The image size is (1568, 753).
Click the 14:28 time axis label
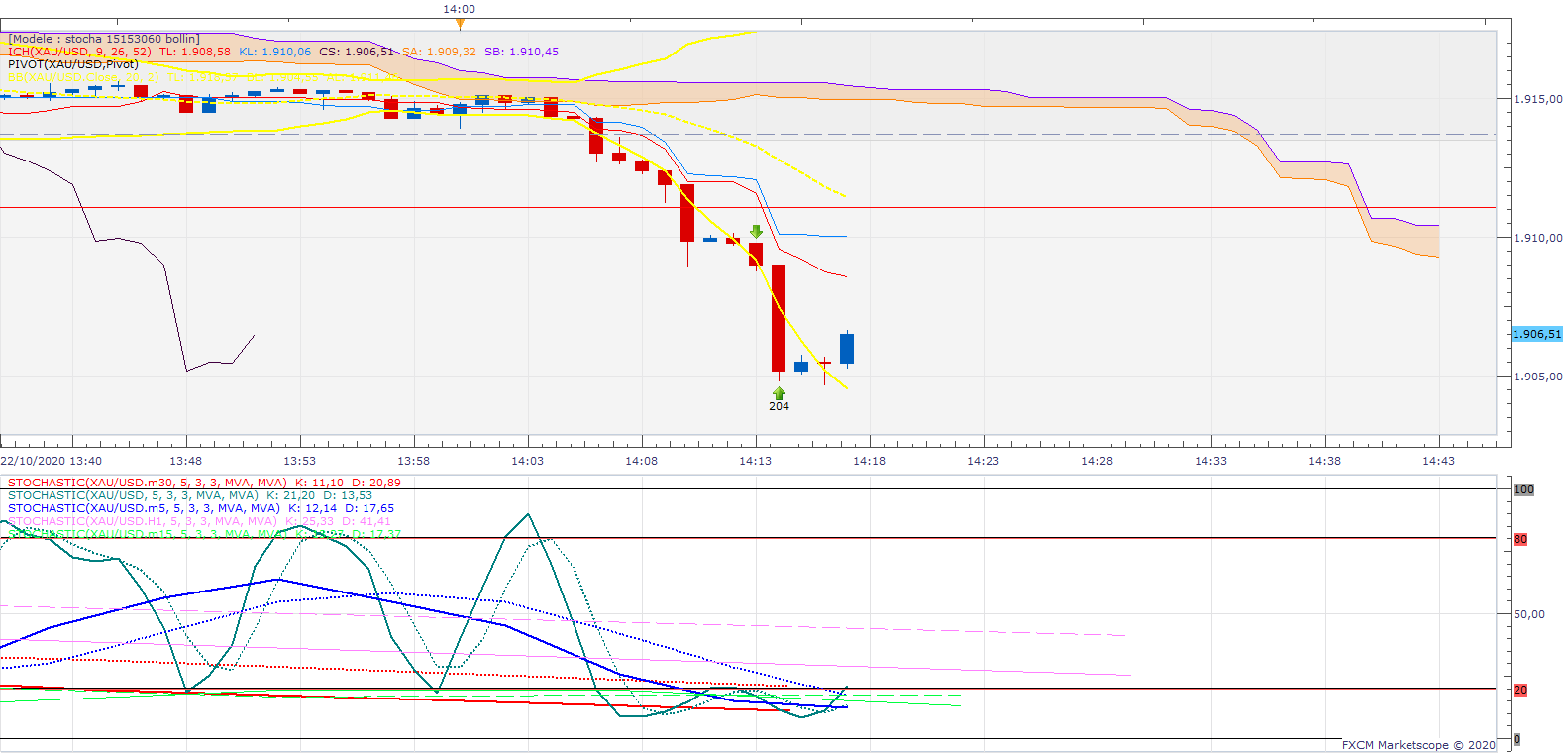click(x=1097, y=461)
